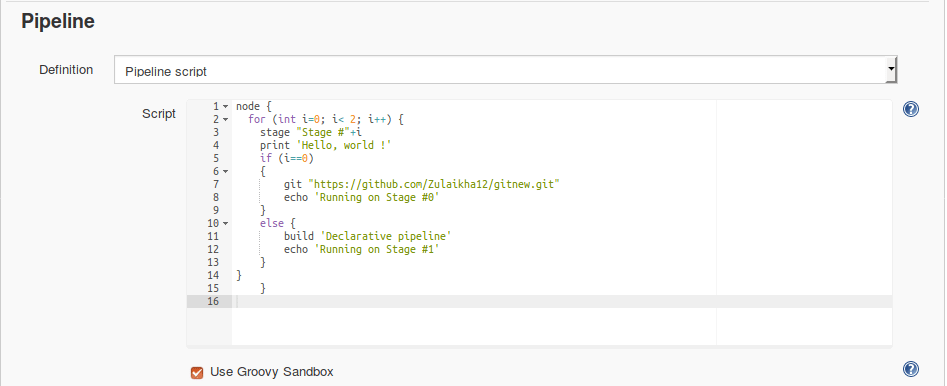The width and height of the screenshot is (947, 386).
Task: Toggle the Use Groovy Sandbox checkbox
Action: coord(197,372)
